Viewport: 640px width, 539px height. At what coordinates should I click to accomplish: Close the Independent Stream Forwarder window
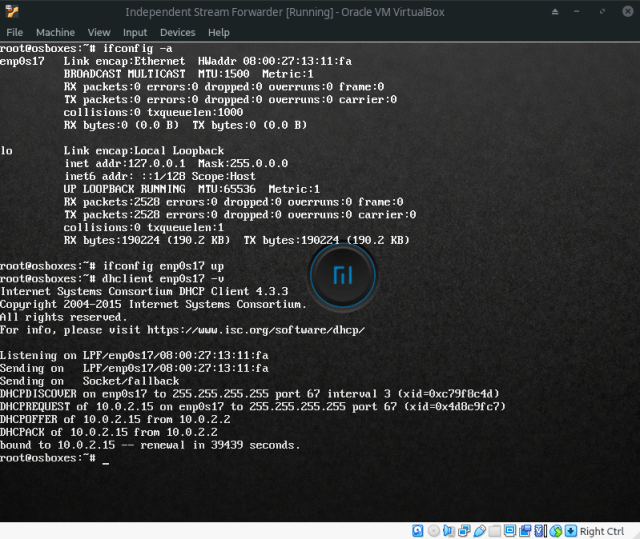coord(628,11)
